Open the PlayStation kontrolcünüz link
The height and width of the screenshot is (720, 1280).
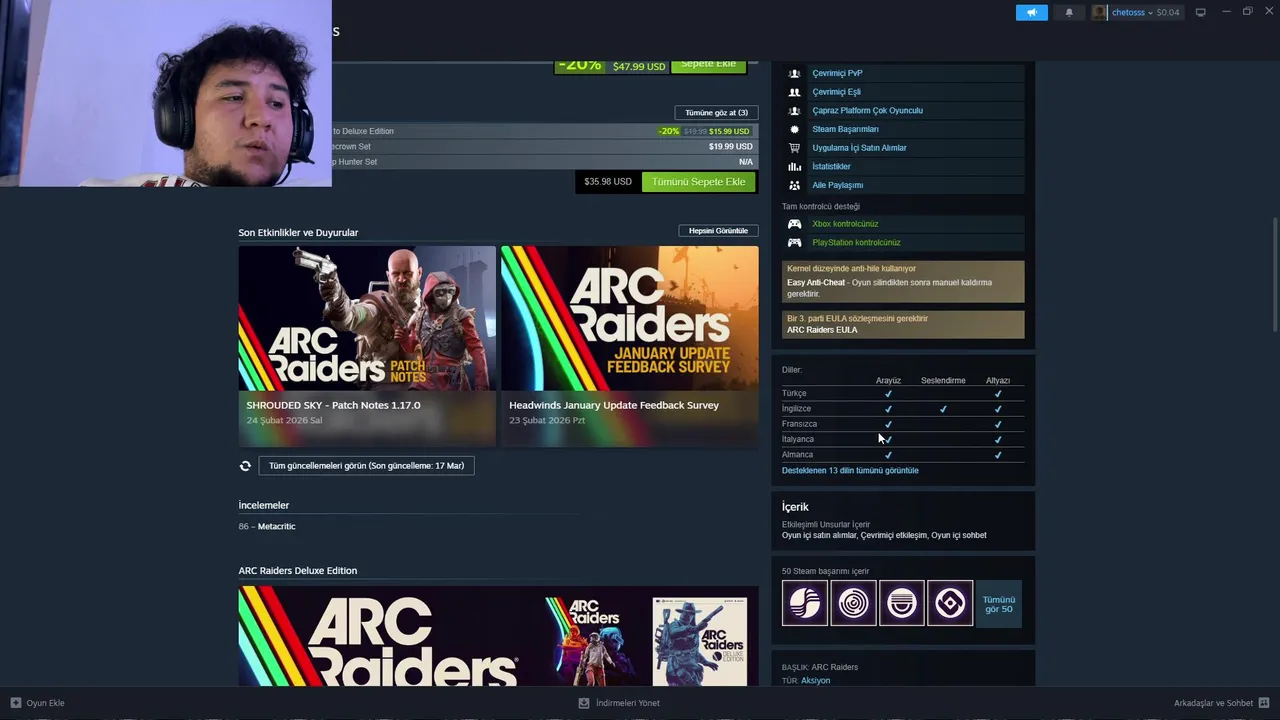(x=856, y=242)
